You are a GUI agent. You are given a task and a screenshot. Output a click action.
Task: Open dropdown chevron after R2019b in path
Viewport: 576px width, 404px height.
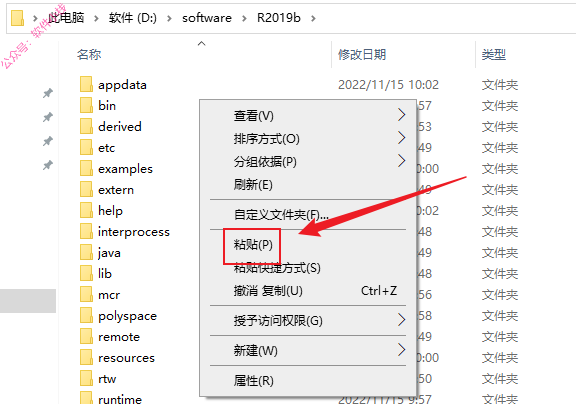313,18
